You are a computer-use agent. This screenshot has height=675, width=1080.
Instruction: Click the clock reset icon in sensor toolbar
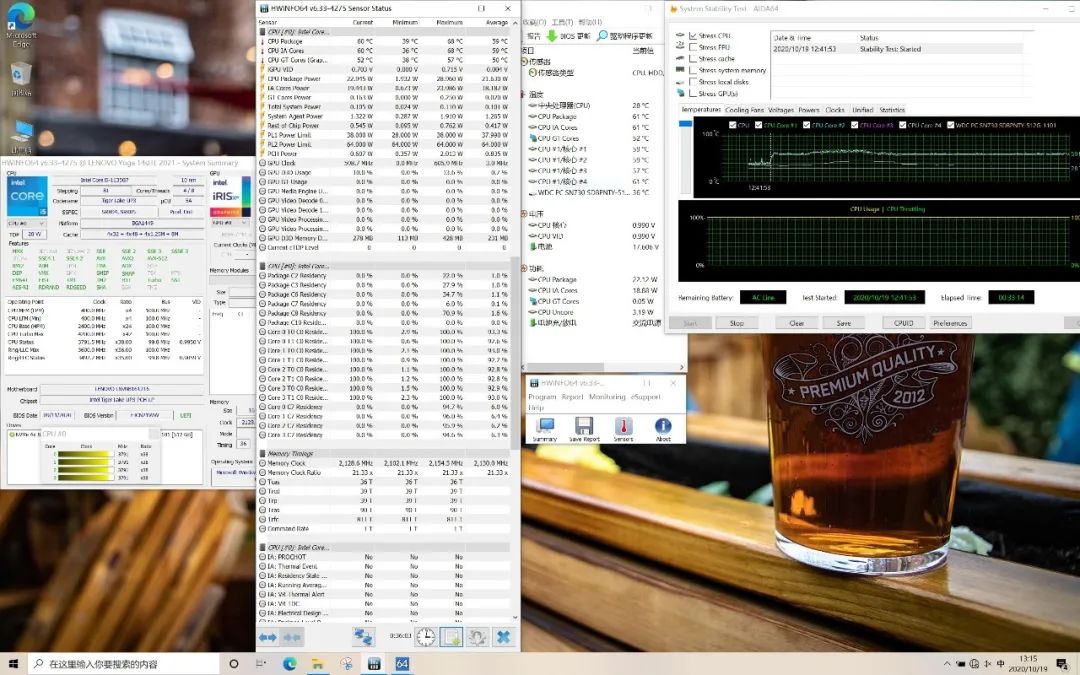pos(426,637)
